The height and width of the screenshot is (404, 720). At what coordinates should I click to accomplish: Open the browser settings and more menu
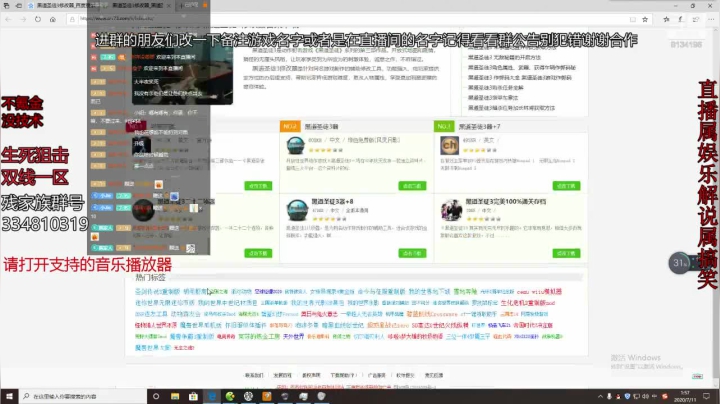click(x=711, y=19)
